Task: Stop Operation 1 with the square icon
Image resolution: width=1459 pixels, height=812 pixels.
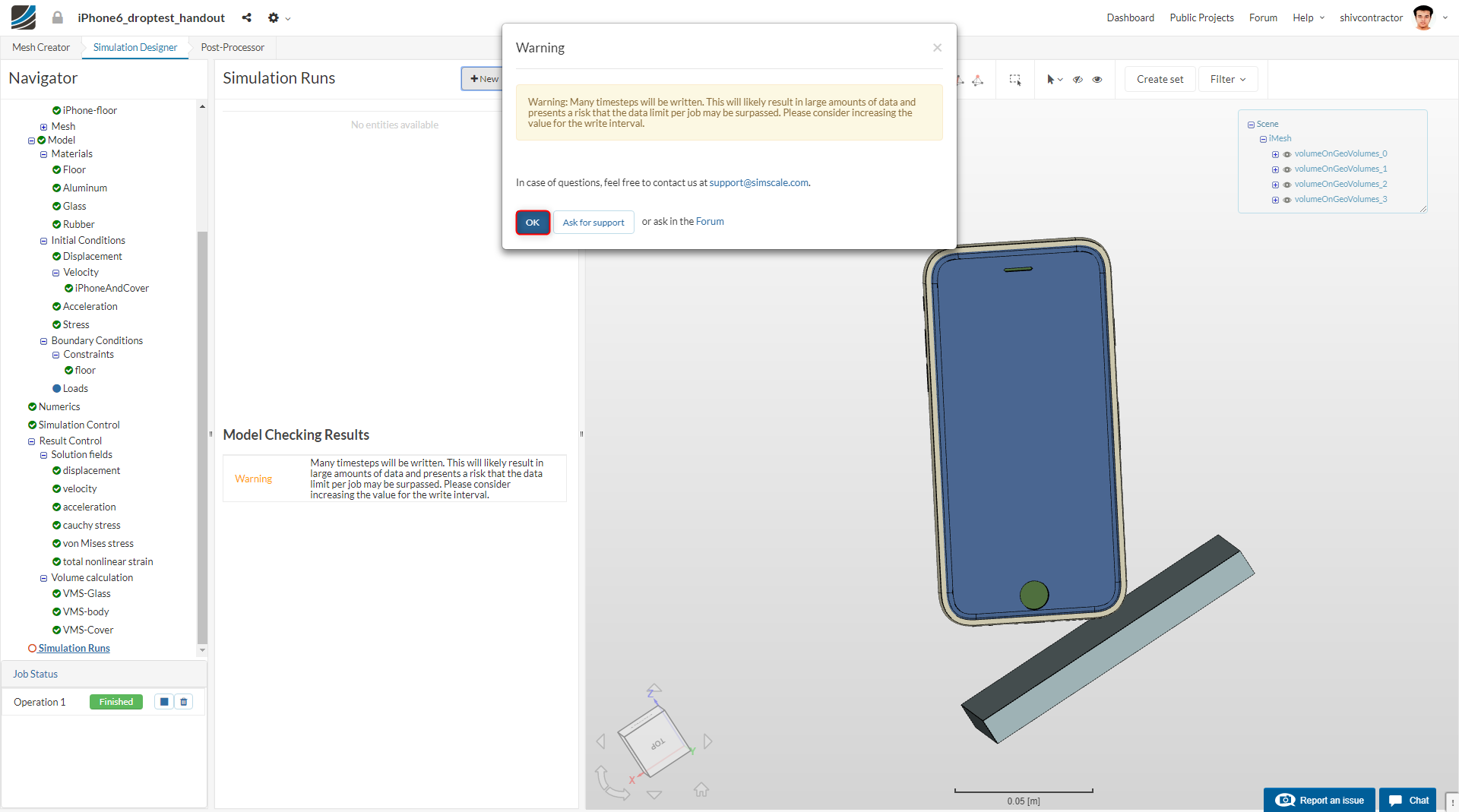Action: click(164, 702)
